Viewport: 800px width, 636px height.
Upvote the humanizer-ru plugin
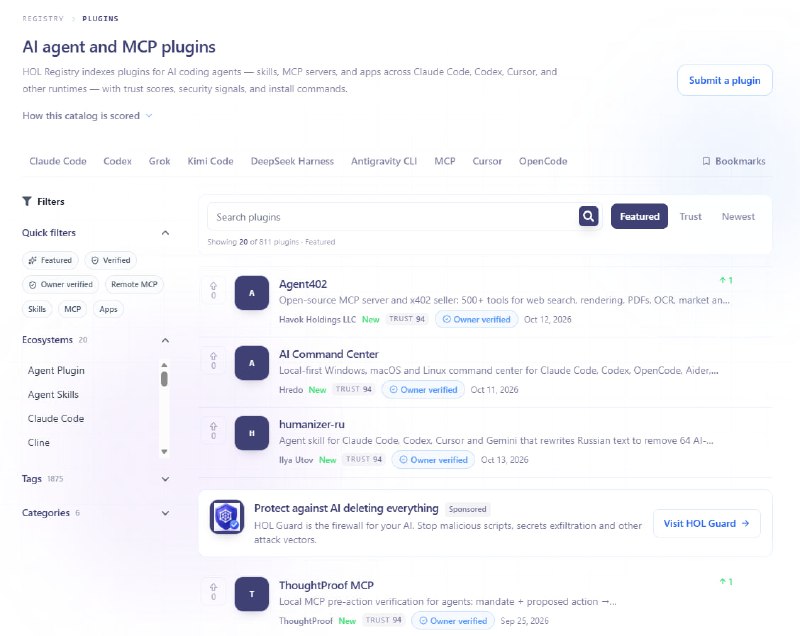[x=213, y=431]
